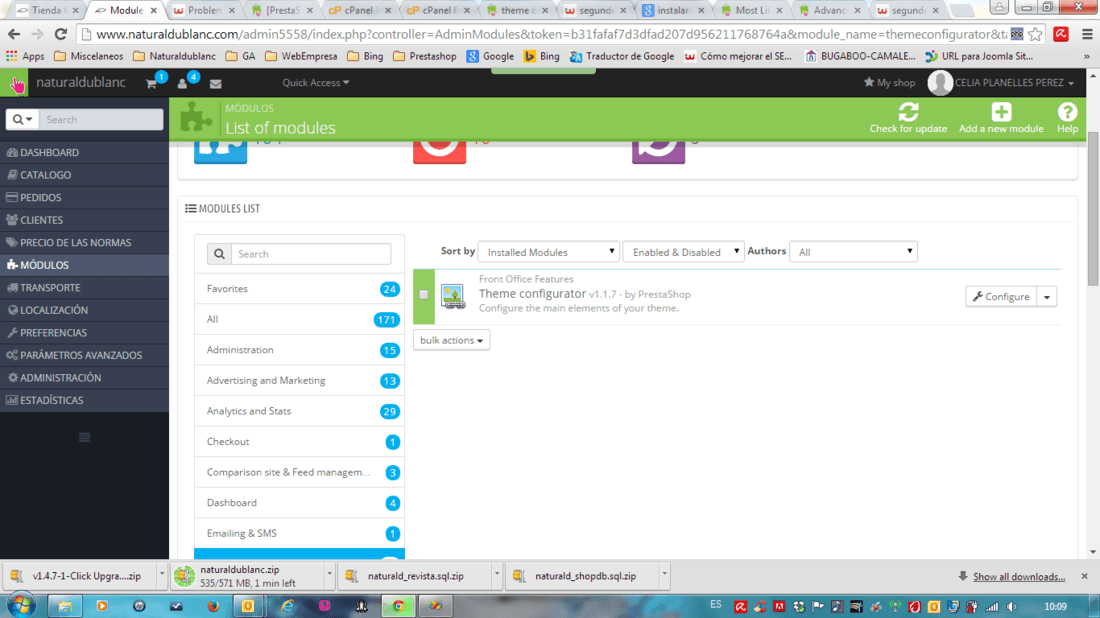Open the Parámetros Avanzados menu item
Viewport: 1100px width, 618px height.
pyautogui.click(x=84, y=355)
